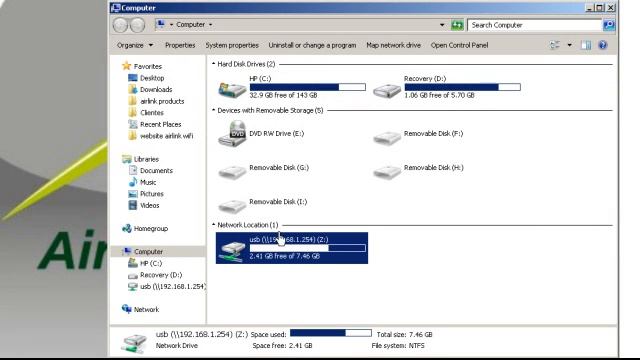Click the Back navigation arrow button

120,25
